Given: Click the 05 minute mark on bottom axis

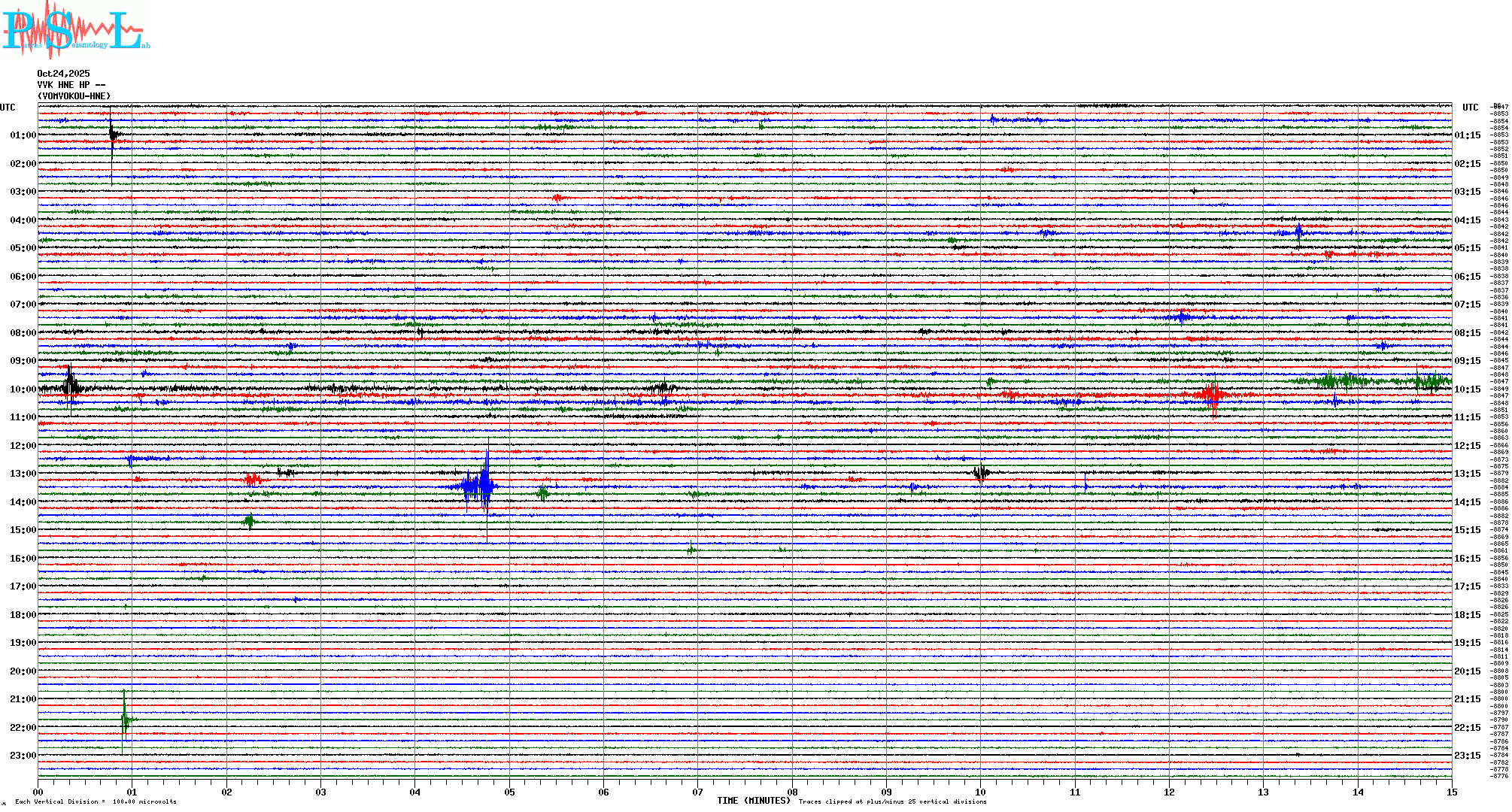Looking at the screenshot, I should 509,792.
